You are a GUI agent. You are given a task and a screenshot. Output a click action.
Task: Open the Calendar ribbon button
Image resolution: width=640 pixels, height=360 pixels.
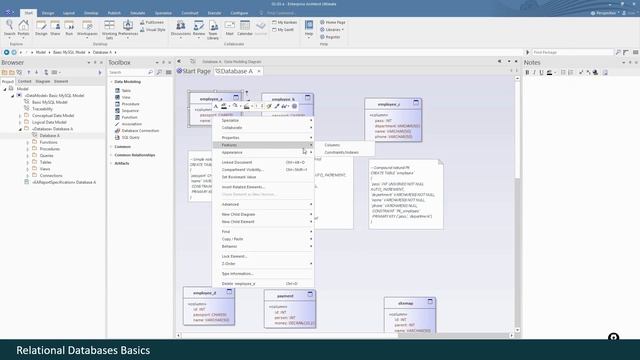[x=245, y=28]
